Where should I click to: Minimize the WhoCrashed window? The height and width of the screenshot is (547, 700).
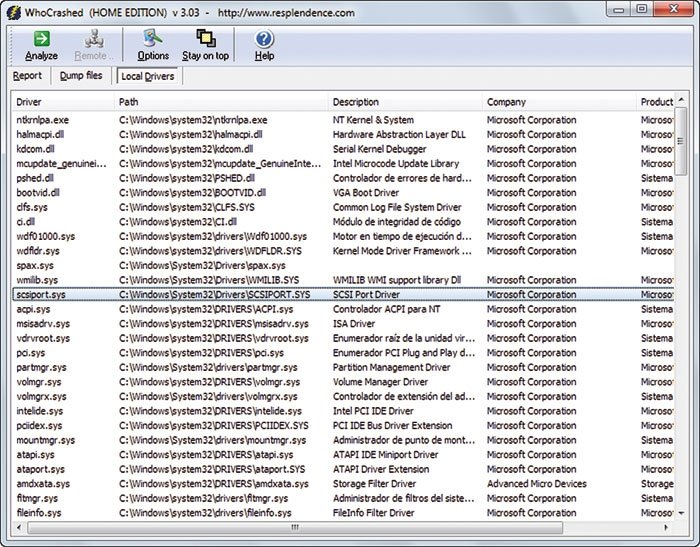pos(619,9)
